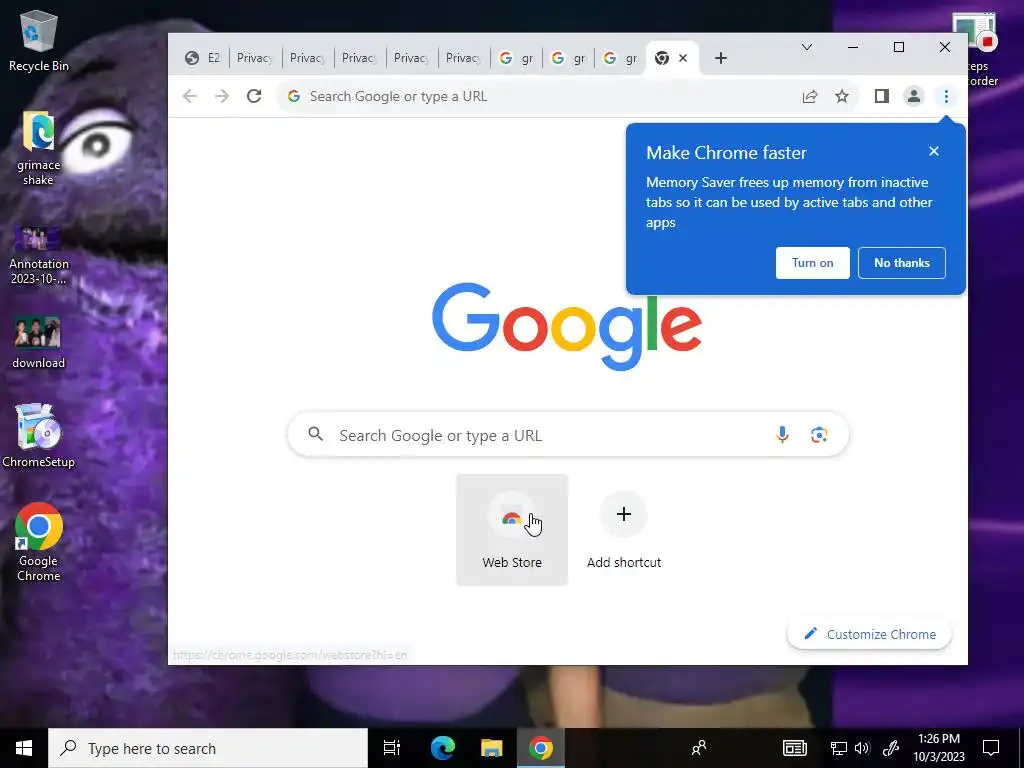Open Recycle Bin on the desktop

[x=39, y=41]
